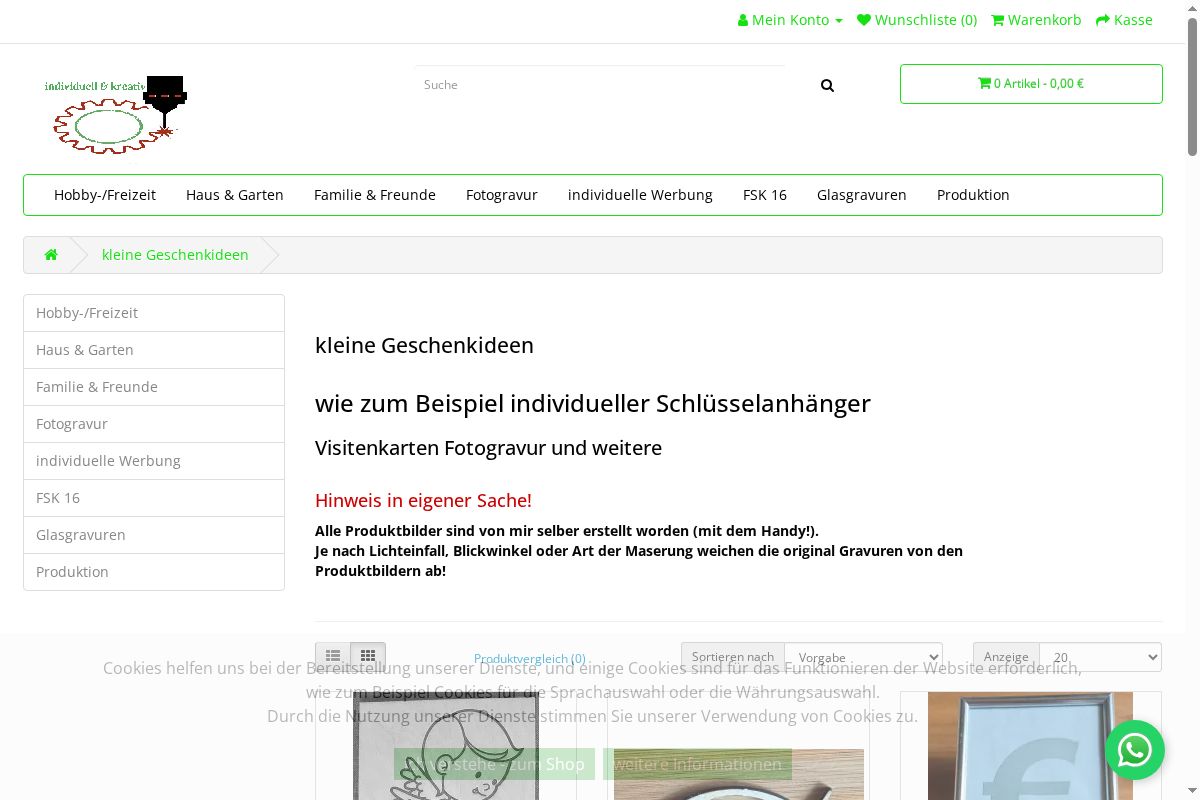Select Familie & Freunde in sidebar list
The width and height of the screenshot is (1200, 800).
click(x=154, y=387)
